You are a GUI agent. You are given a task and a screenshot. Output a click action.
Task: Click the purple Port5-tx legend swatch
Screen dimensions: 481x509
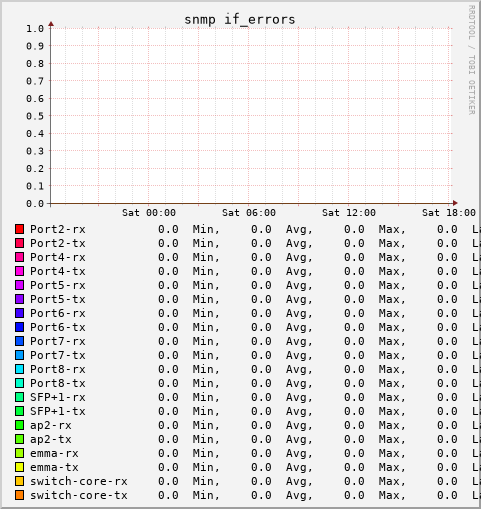(x=19, y=299)
